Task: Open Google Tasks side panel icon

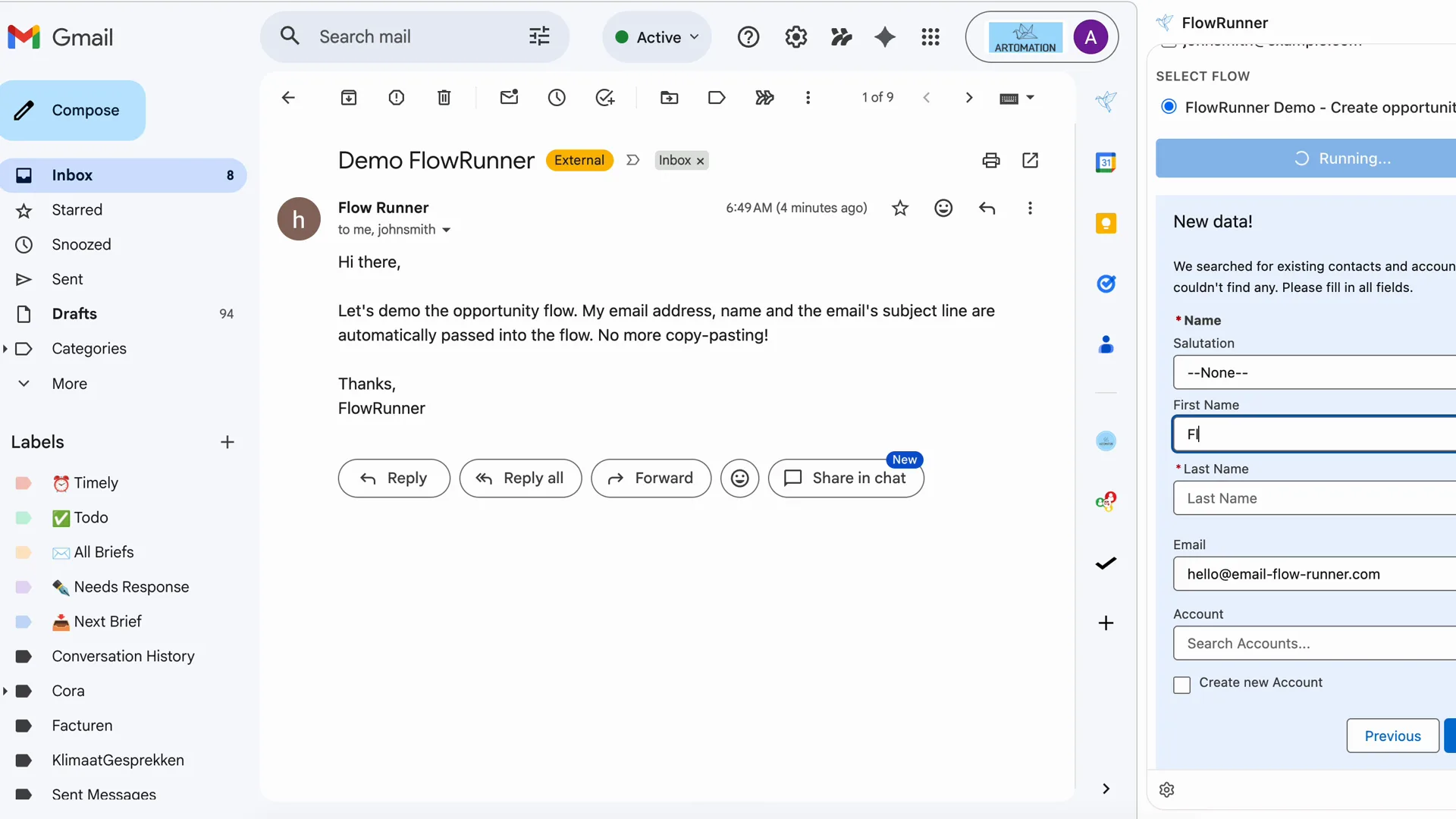Action: click(x=1106, y=284)
